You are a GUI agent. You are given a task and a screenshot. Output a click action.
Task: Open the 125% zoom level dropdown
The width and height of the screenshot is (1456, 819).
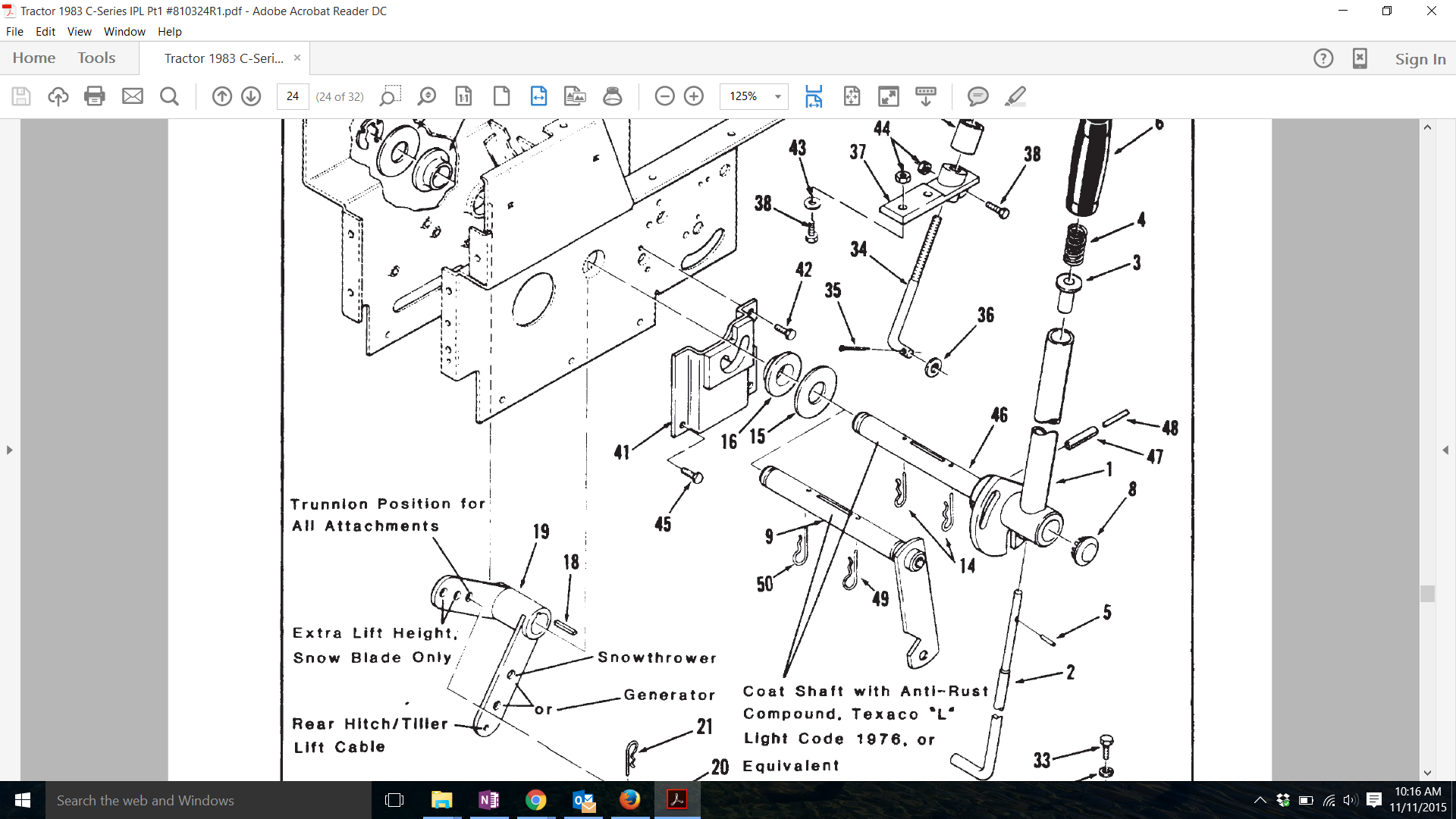(754, 96)
